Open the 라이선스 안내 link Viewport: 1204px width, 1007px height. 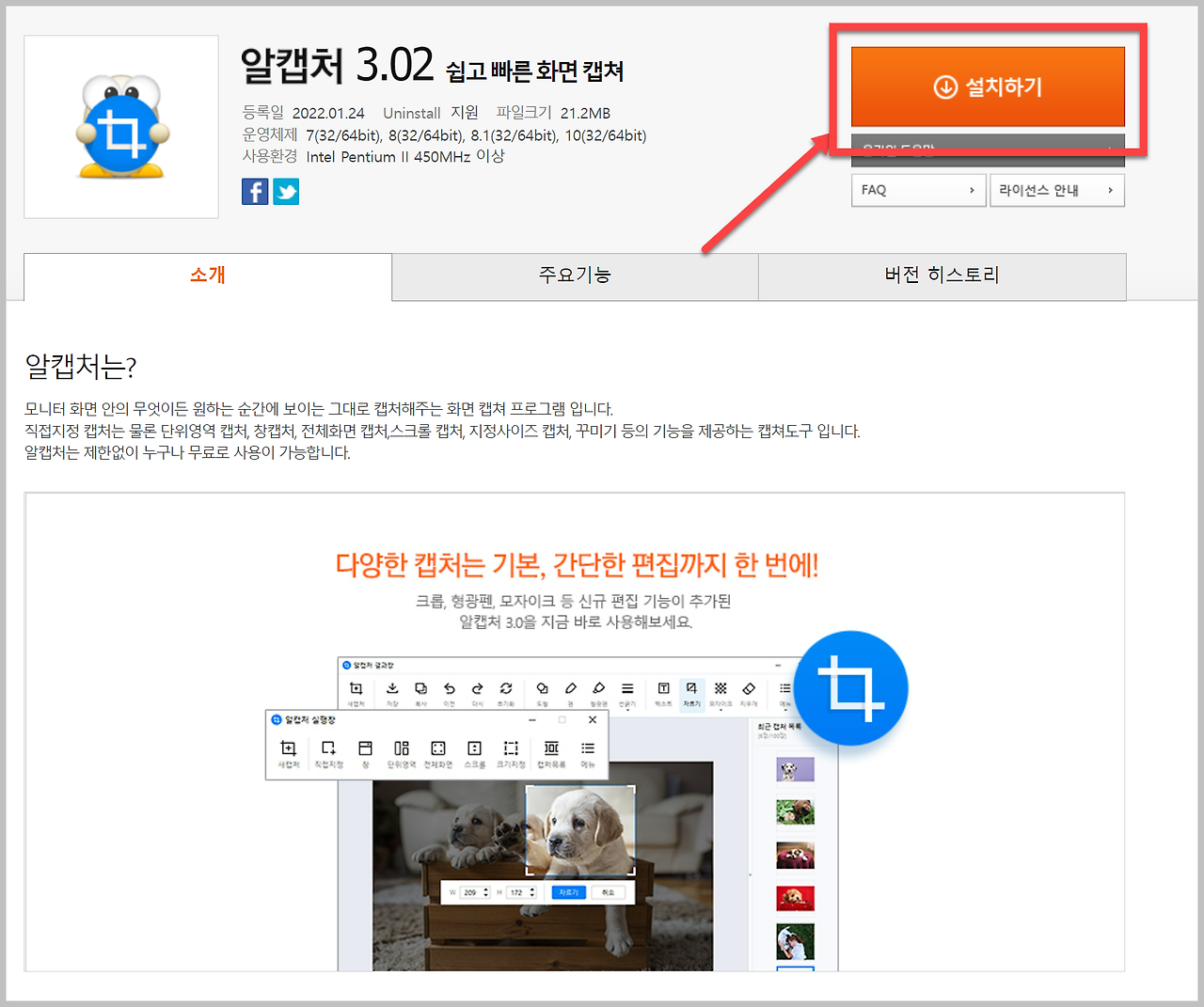click(x=1057, y=190)
